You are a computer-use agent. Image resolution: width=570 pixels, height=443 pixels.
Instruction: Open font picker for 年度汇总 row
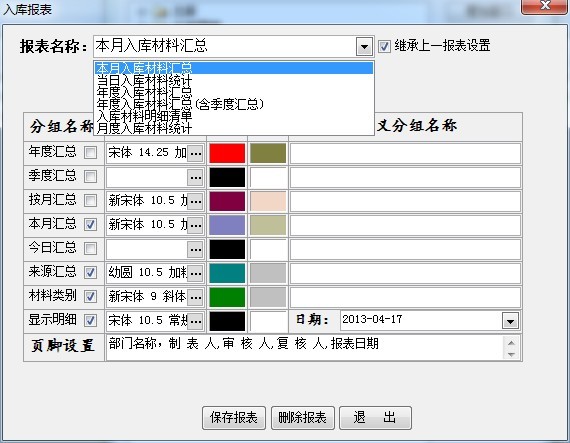point(196,153)
